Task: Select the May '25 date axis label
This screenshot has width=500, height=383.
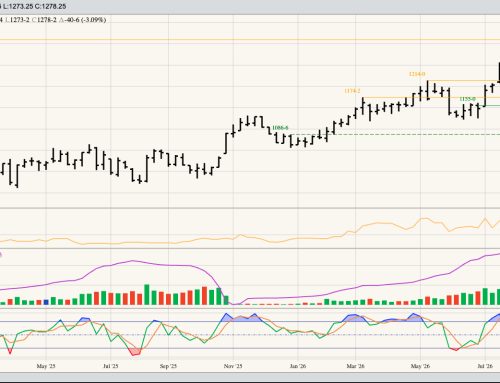Action: [46, 366]
